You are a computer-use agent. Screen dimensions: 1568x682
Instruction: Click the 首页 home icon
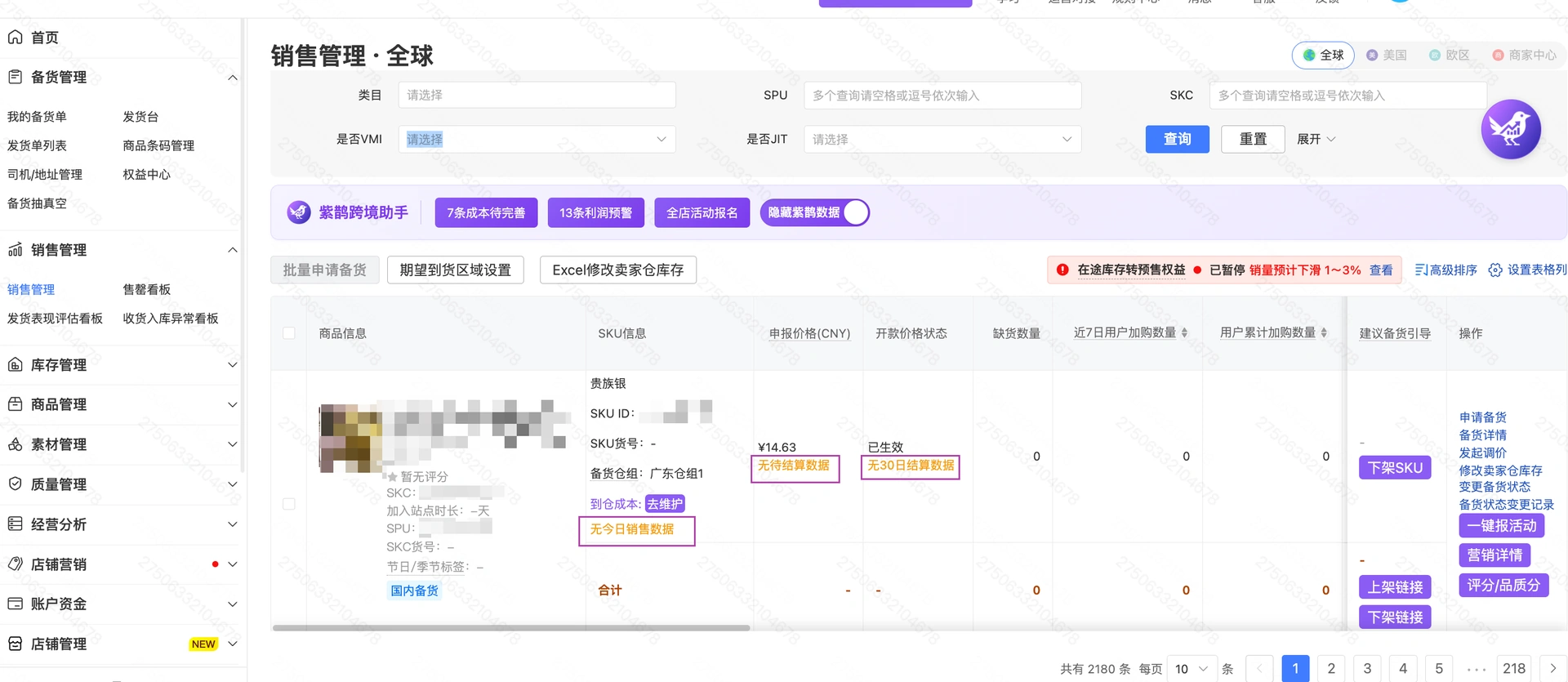coord(15,37)
